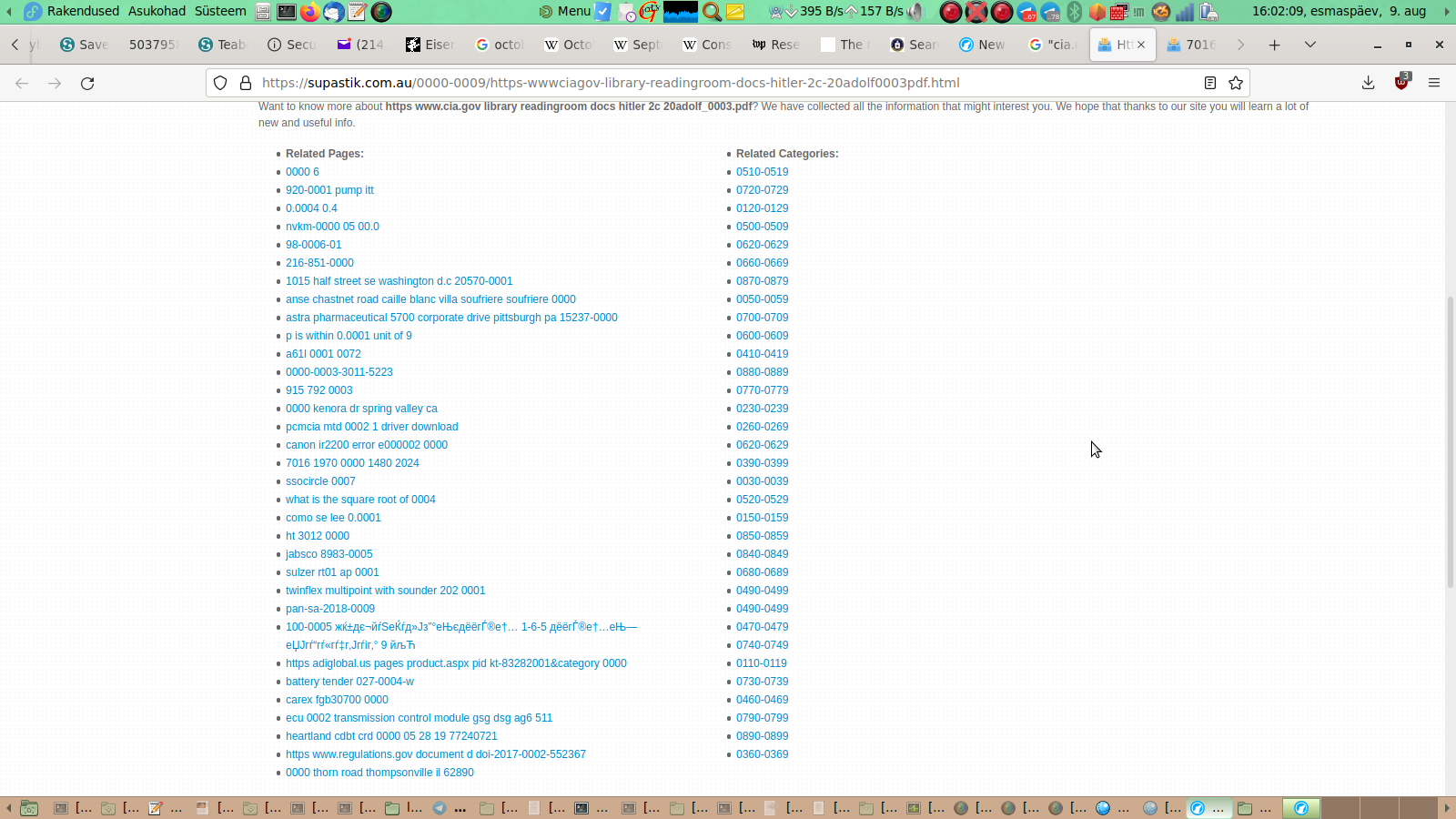
Task: Expand the list all tabs dropdown
Action: tap(1310, 45)
